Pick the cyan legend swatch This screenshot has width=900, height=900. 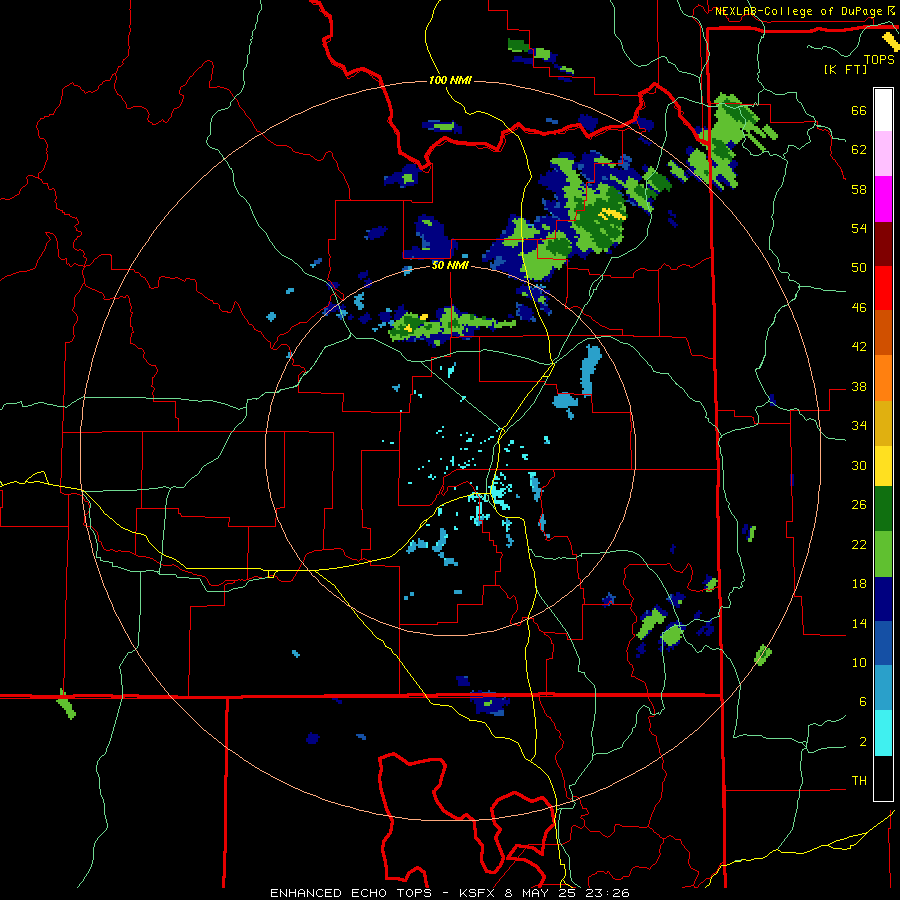pyautogui.click(x=883, y=733)
